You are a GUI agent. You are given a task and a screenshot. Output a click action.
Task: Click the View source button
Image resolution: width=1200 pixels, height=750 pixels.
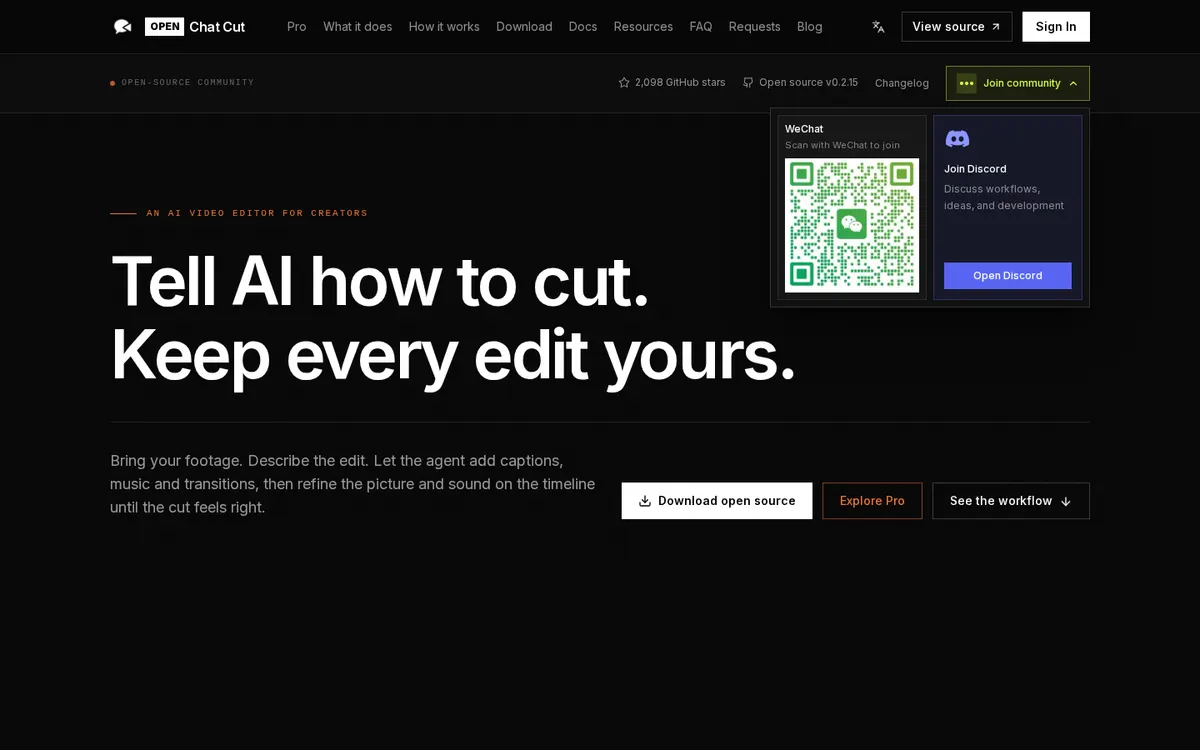click(957, 27)
